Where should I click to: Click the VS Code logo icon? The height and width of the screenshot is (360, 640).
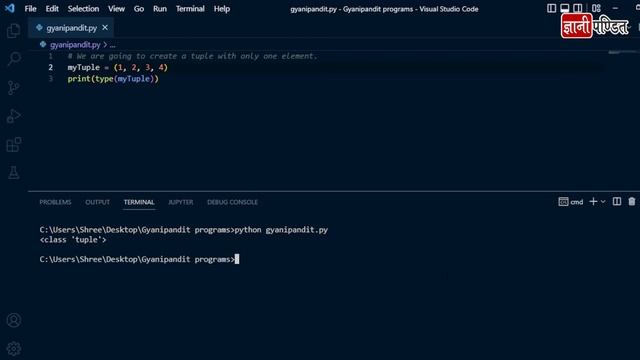[9, 8]
